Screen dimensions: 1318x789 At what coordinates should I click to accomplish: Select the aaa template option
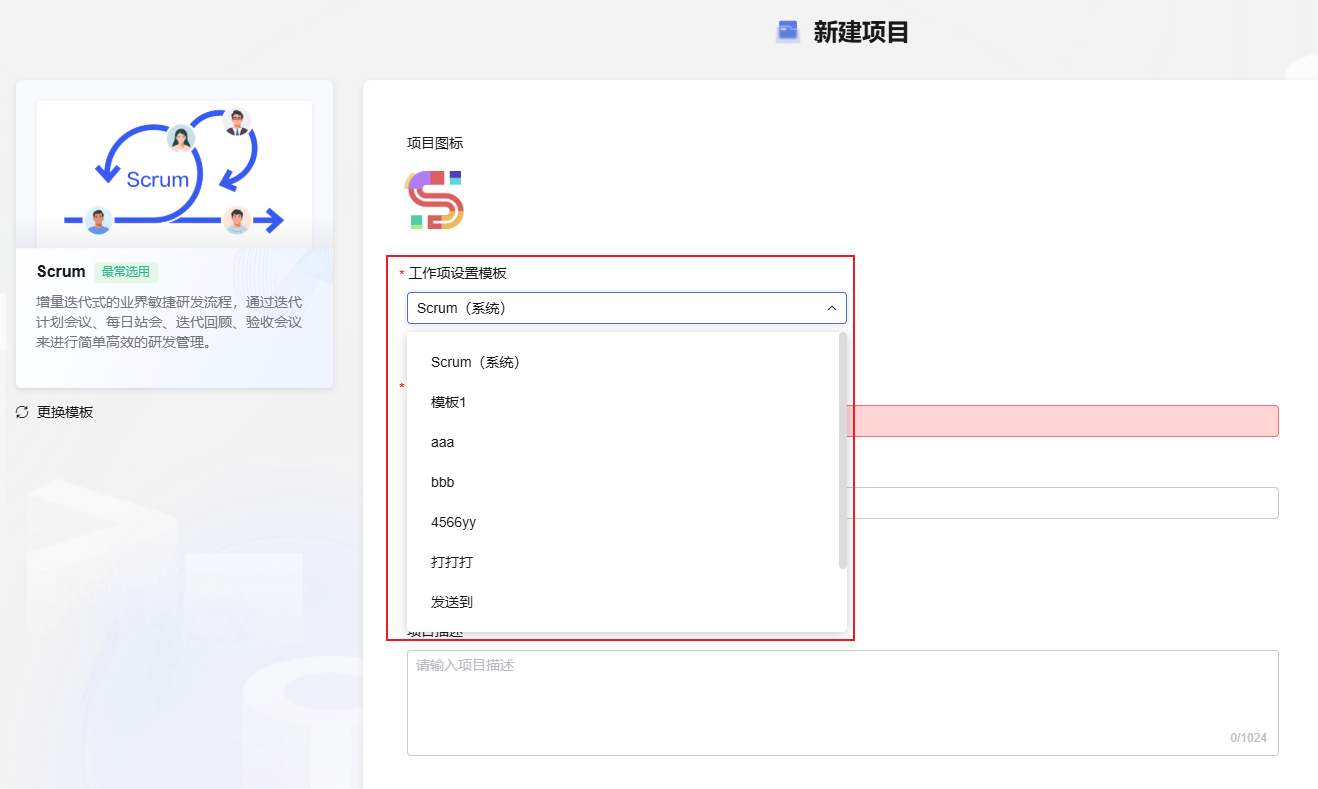443,442
